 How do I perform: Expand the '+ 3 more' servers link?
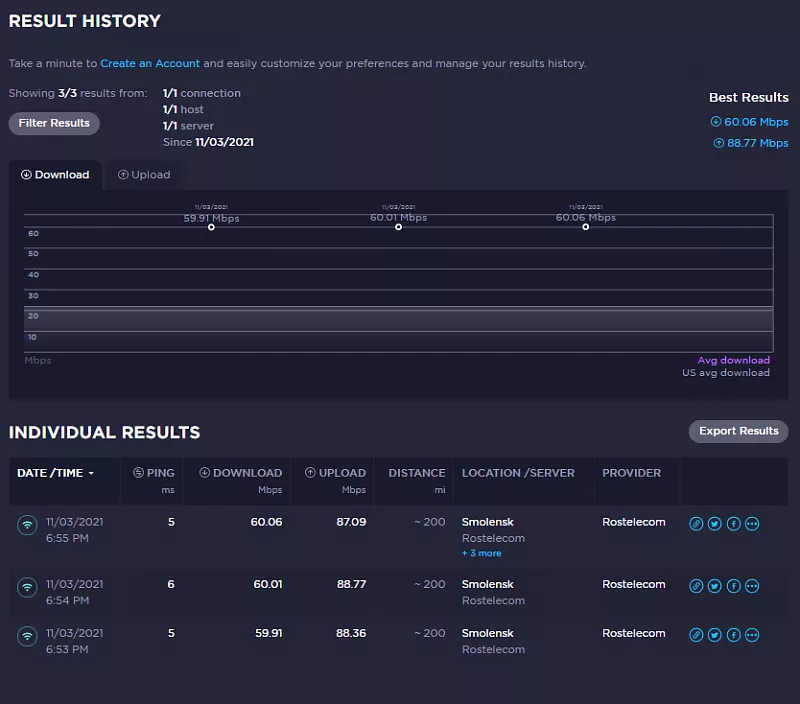click(481, 553)
